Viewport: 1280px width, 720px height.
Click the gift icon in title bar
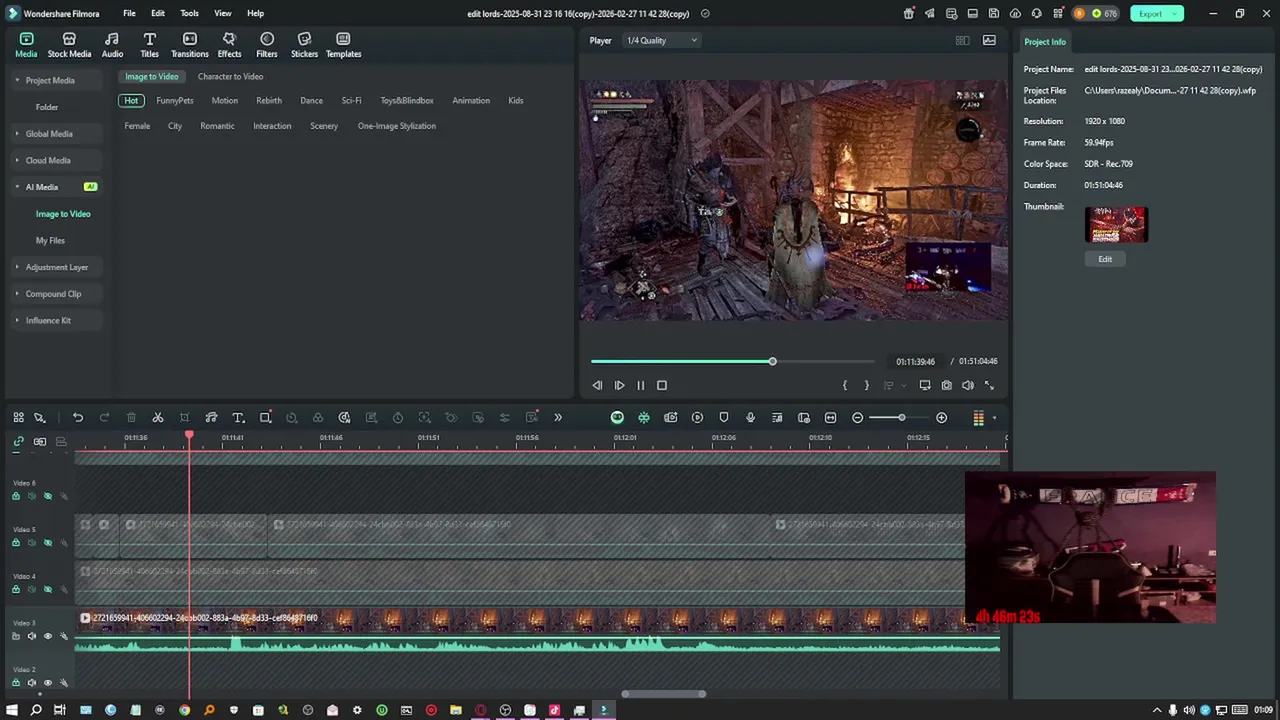(908, 13)
